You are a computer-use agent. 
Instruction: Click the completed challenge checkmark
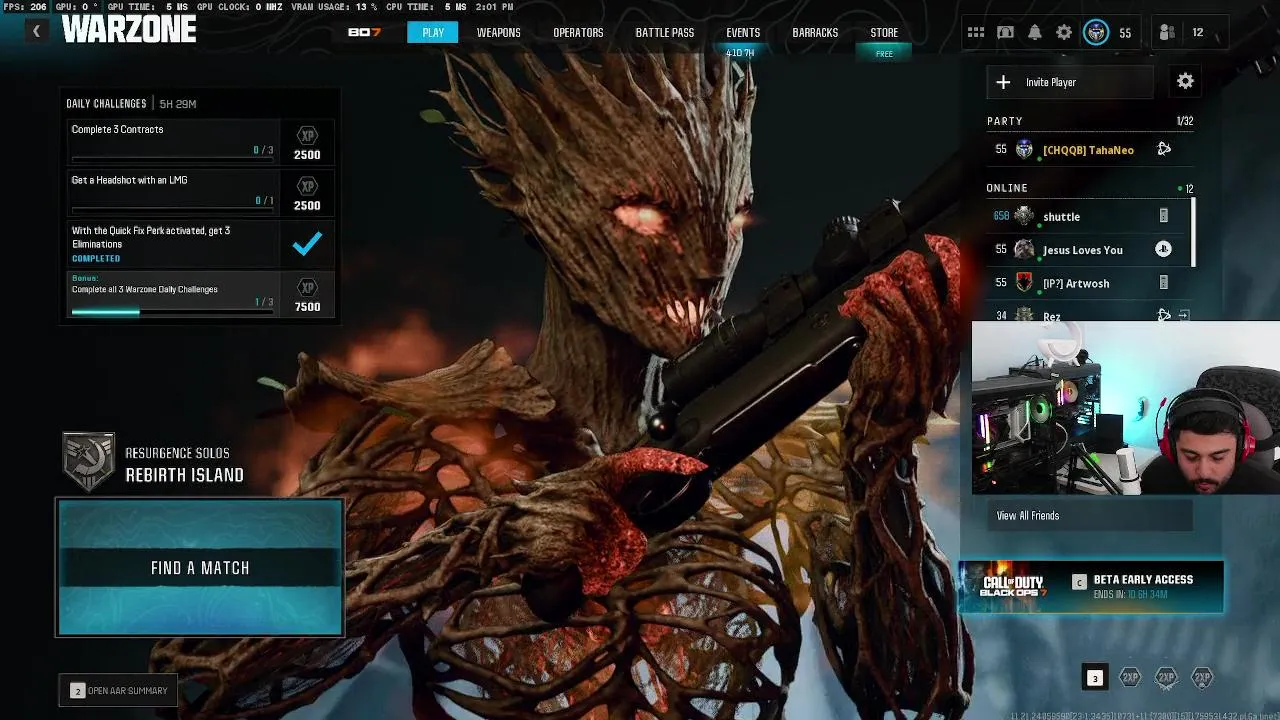307,243
